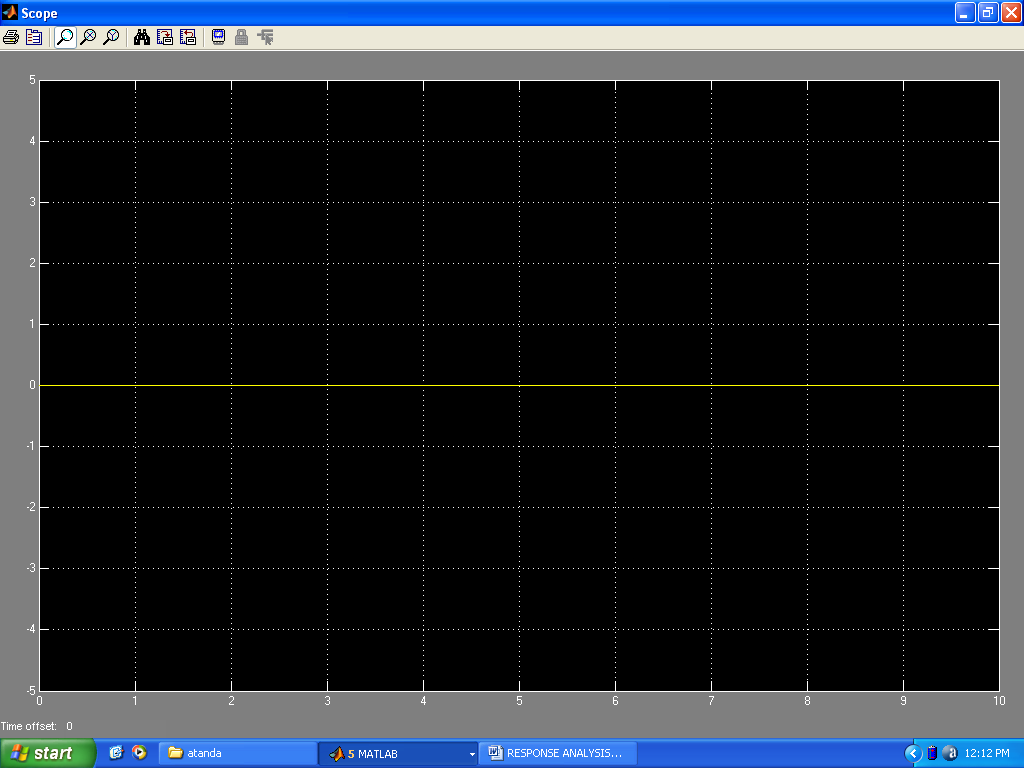
Task: Click the Print icon in Scope toolbar
Action: point(11,37)
